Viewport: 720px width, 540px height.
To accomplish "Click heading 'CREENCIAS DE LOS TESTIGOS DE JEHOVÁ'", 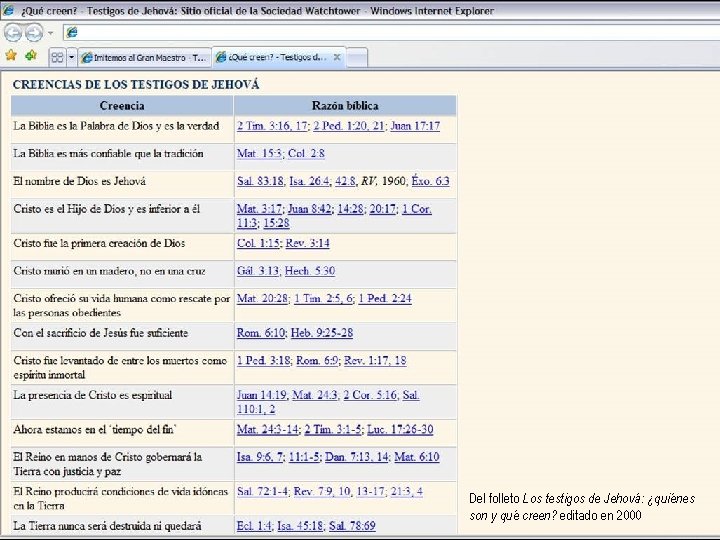I will tap(136, 84).
